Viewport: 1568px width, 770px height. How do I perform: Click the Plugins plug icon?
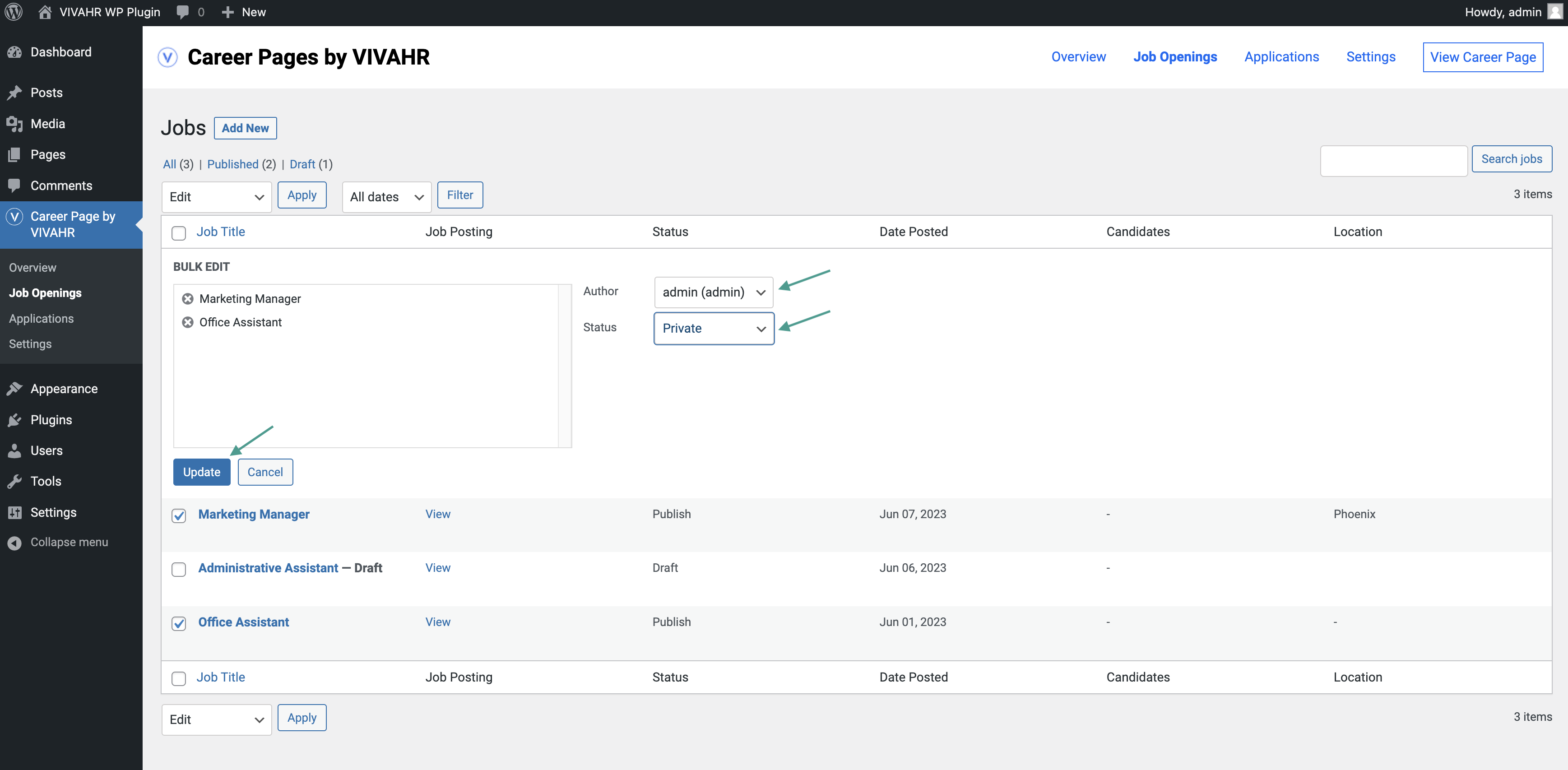(14, 419)
